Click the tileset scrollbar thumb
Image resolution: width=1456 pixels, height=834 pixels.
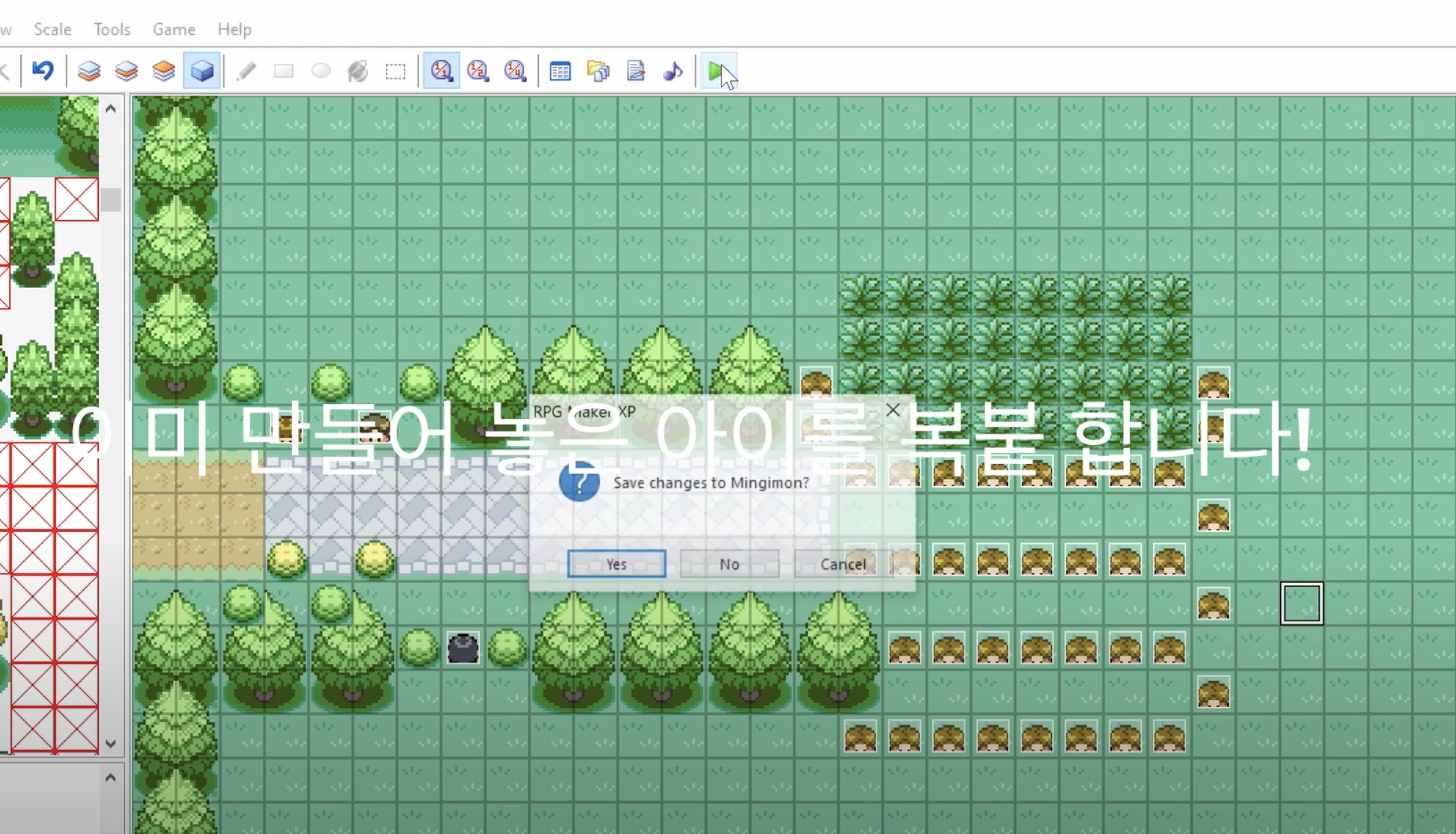pos(110,200)
